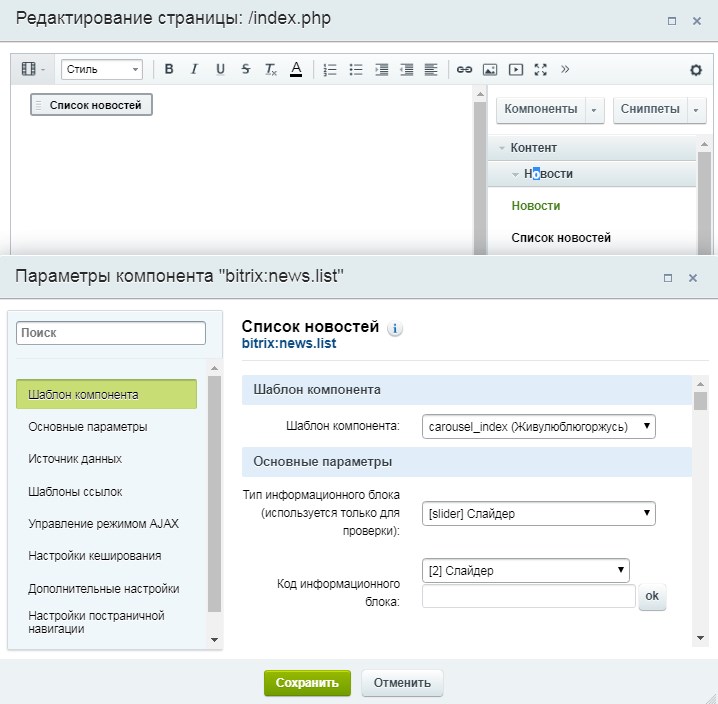Toggle bold formatting in editor toolbar

[x=169, y=69]
